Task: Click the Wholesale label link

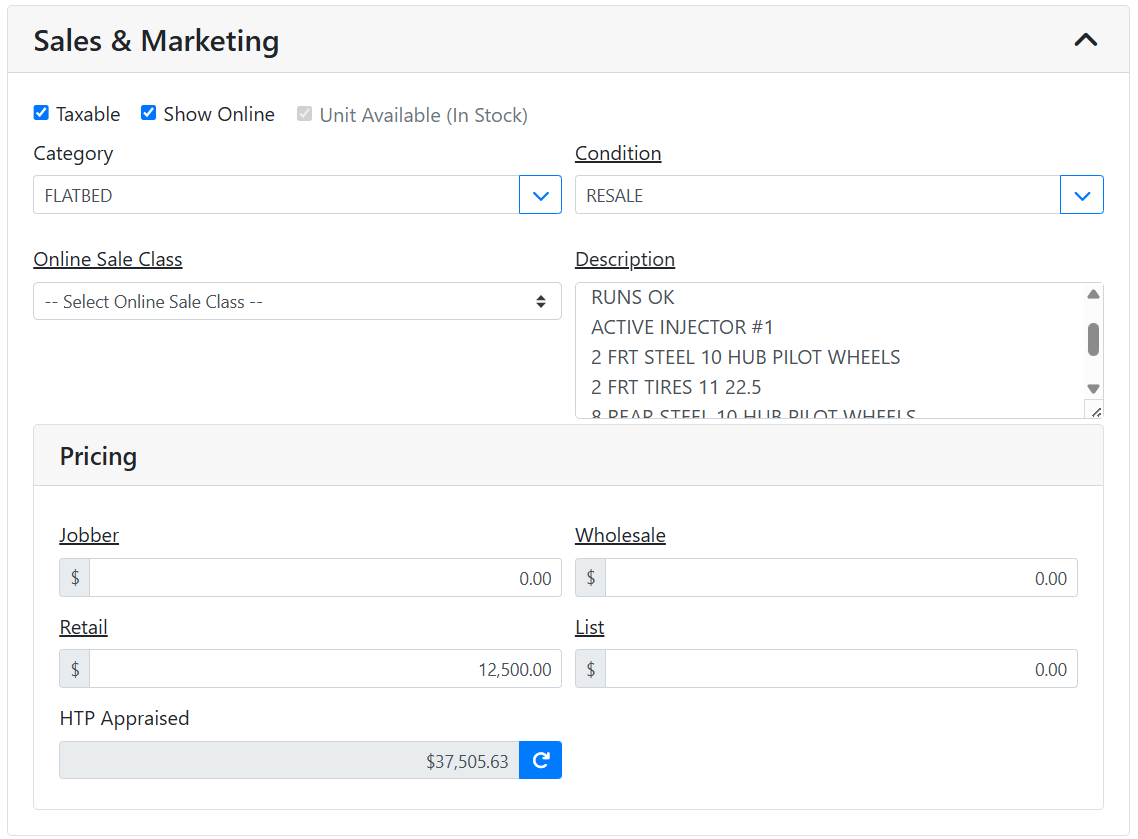Action: [620, 535]
